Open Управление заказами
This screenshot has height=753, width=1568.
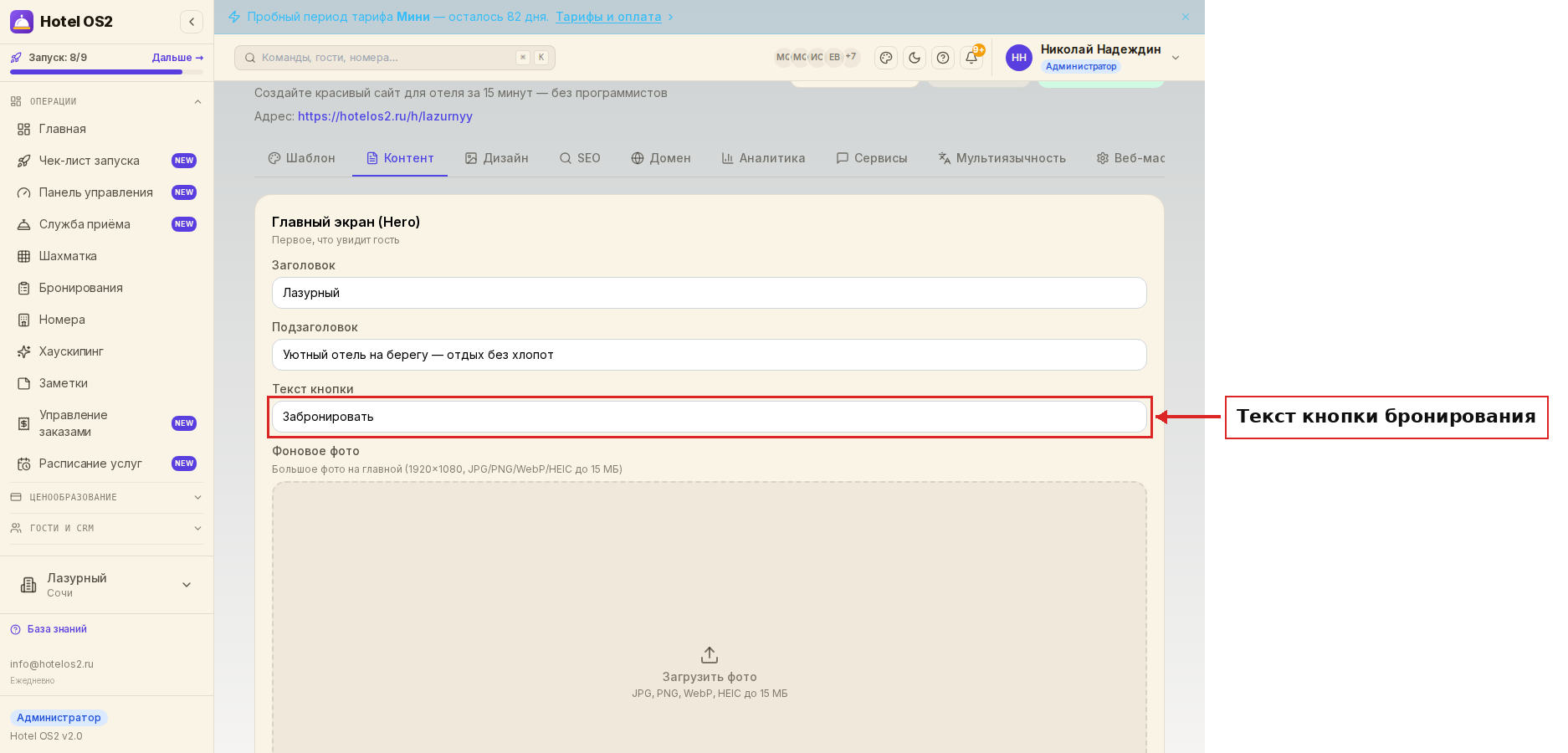pyautogui.click(x=106, y=423)
